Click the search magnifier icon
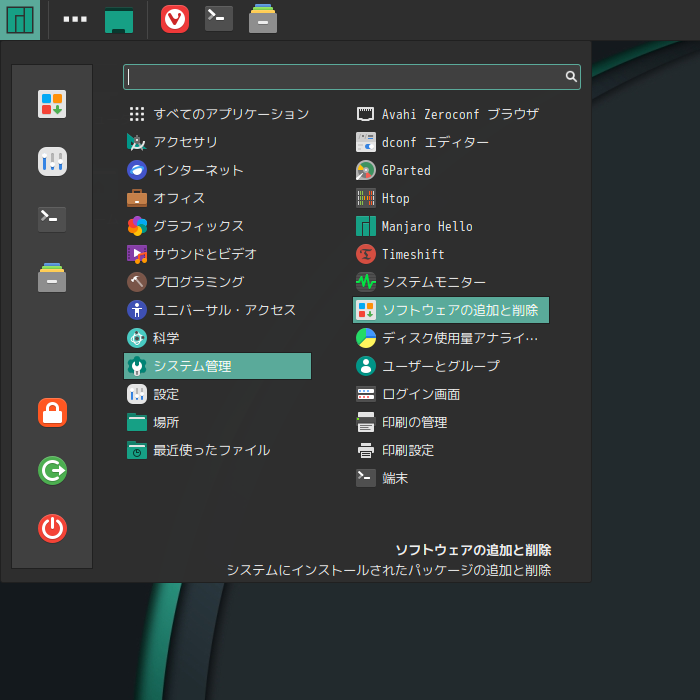The height and width of the screenshot is (700, 700). tap(571, 76)
